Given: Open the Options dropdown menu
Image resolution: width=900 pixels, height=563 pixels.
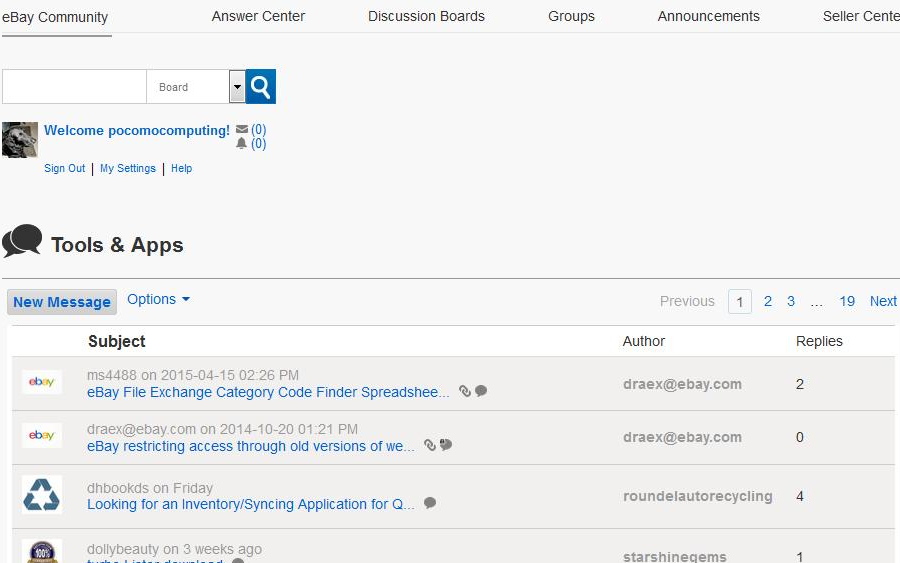Looking at the screenshot, I should [158, 300].
